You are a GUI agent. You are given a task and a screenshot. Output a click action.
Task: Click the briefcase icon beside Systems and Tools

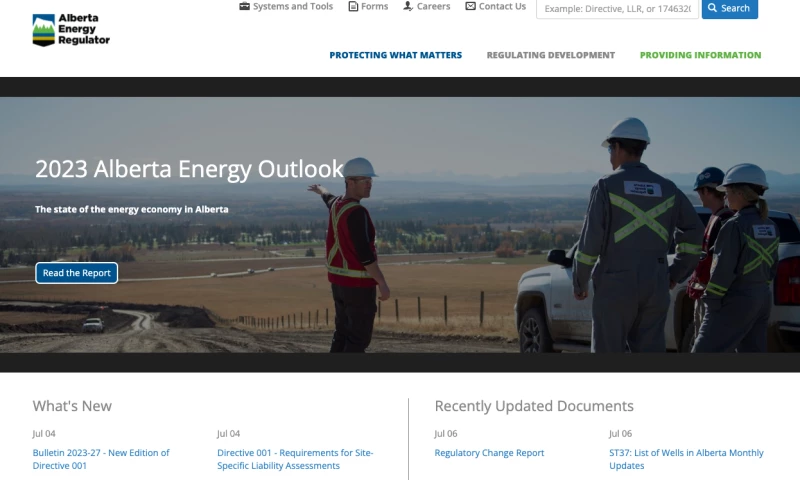point(244,6)
